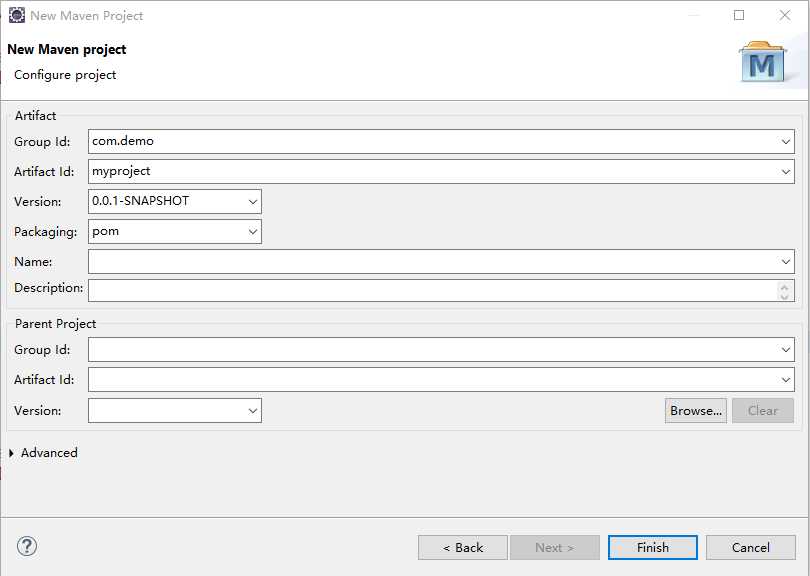Open the Parent Project Group Id dropdown
This screenshot has height=576, width=810.
786,350
